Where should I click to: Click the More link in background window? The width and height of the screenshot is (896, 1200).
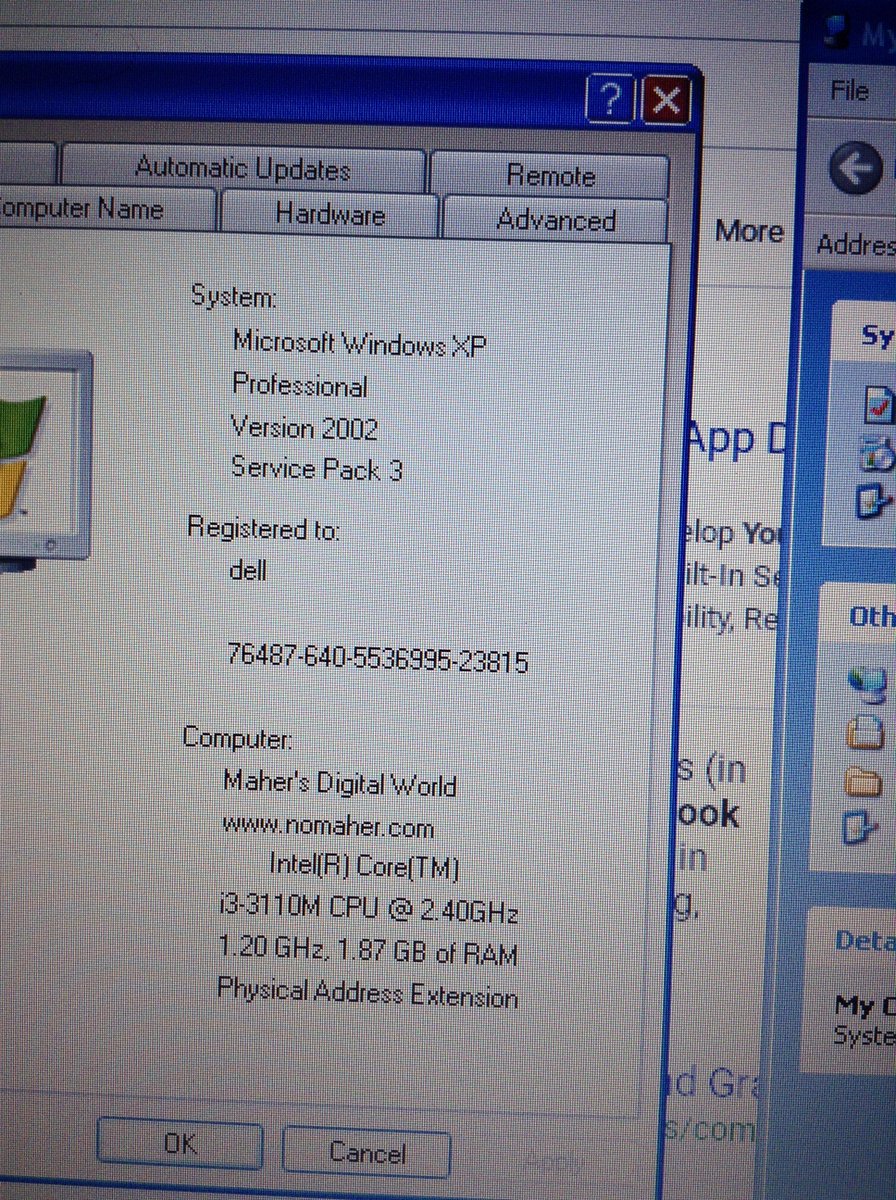[x=748, y=231]
